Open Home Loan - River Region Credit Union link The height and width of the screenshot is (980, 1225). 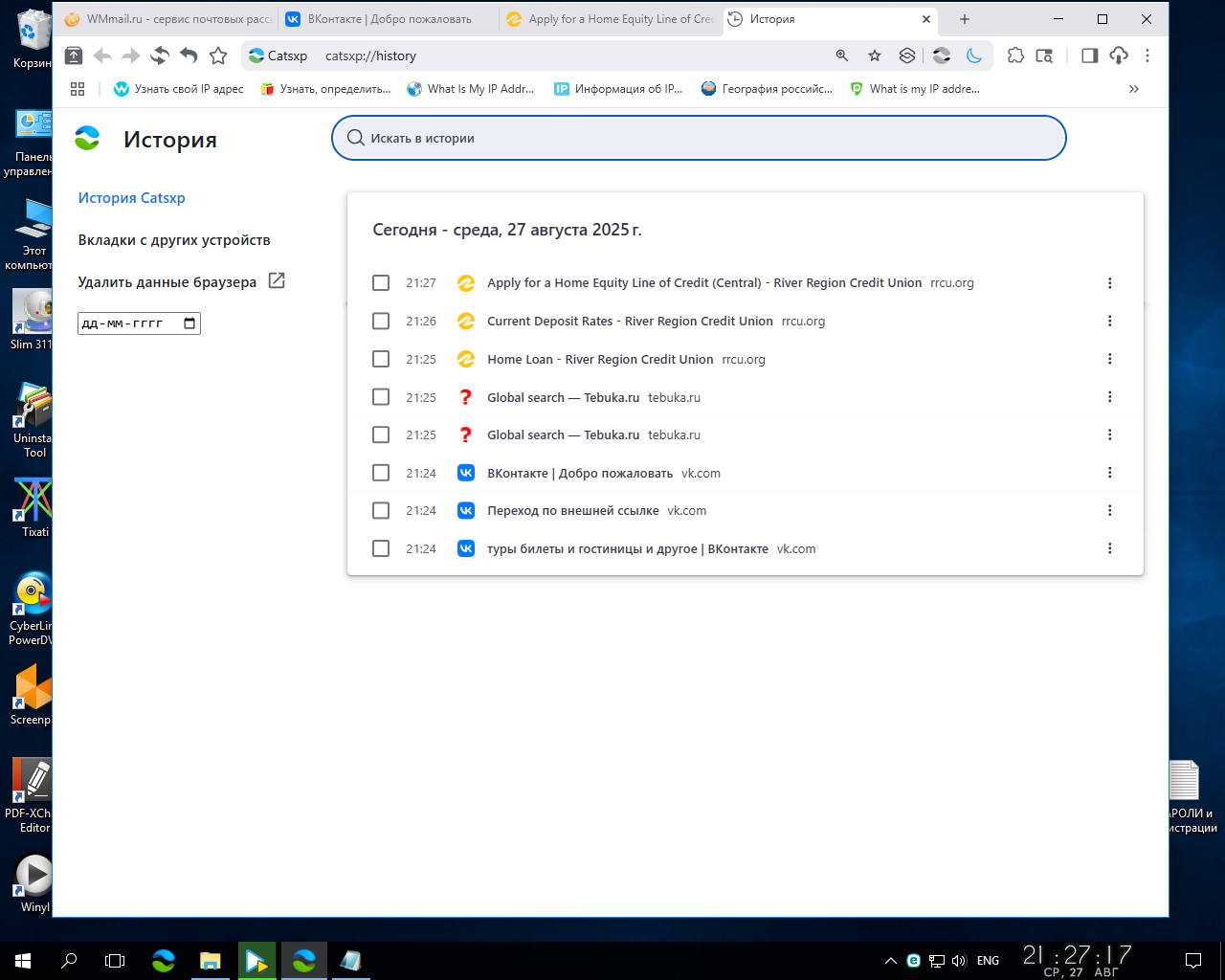600,359
